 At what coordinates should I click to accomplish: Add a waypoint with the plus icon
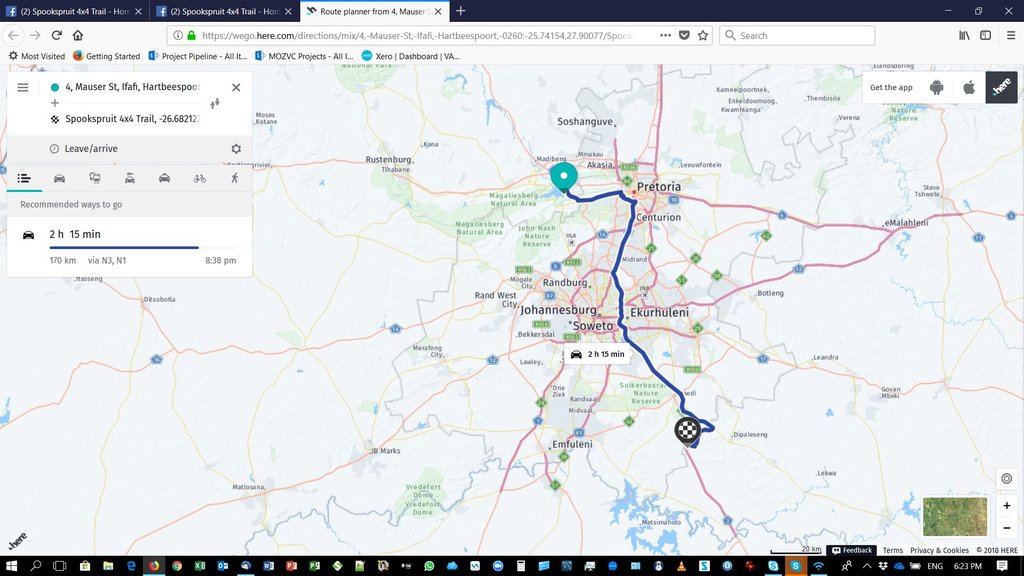pos(55,103)
